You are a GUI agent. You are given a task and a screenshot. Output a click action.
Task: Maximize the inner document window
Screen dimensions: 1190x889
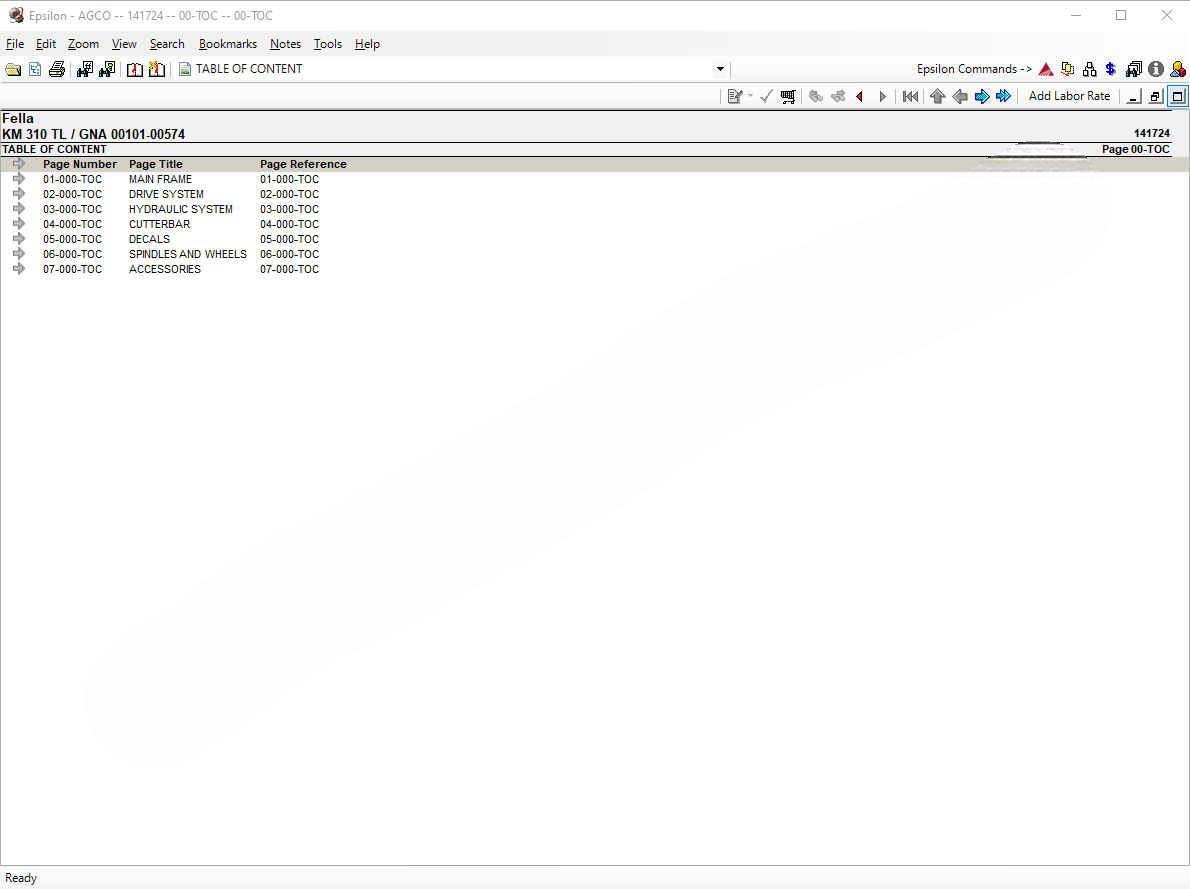(x=1178, y=96)
